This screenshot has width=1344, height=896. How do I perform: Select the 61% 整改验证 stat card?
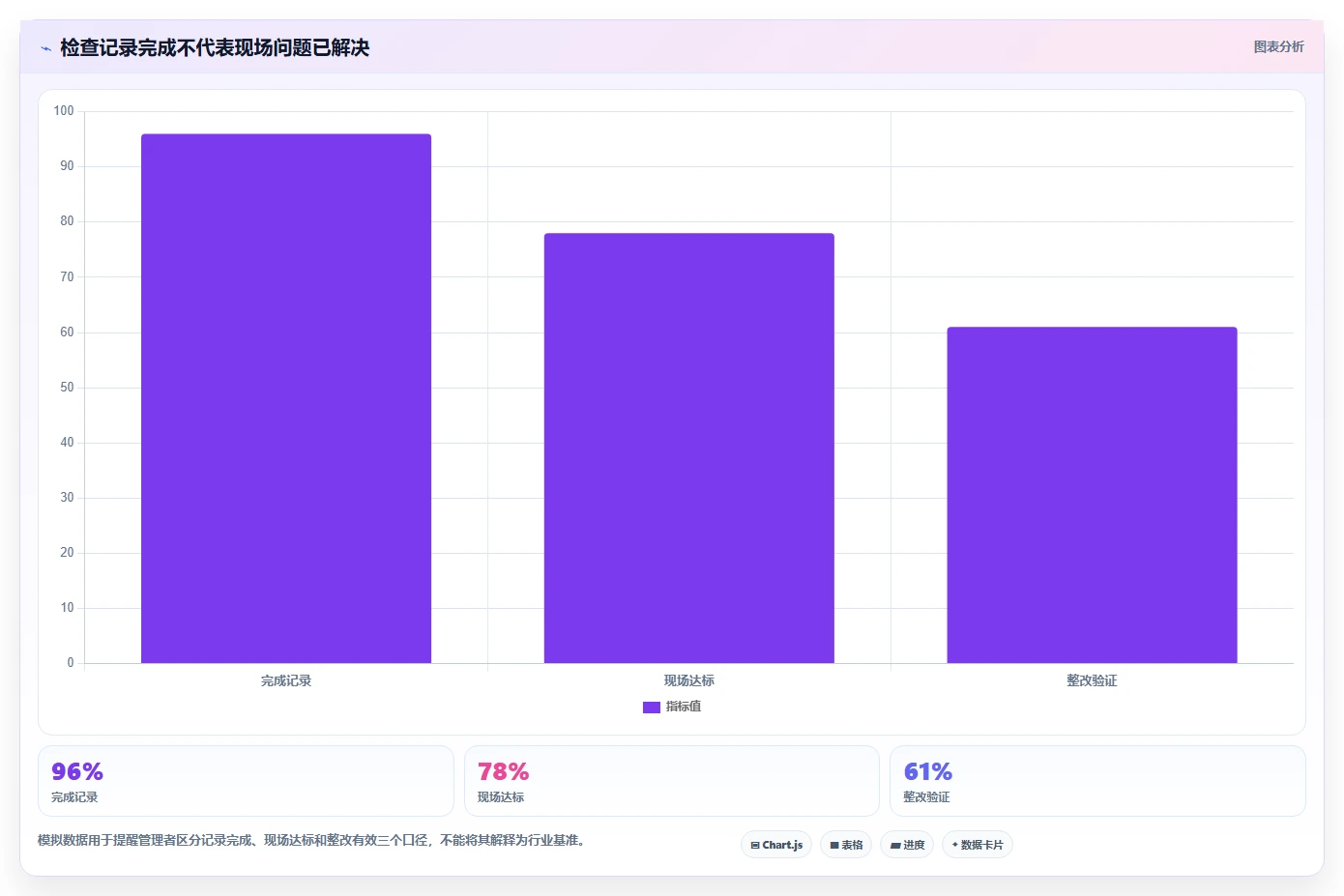pyautogui.click(x=1097, y=781)
